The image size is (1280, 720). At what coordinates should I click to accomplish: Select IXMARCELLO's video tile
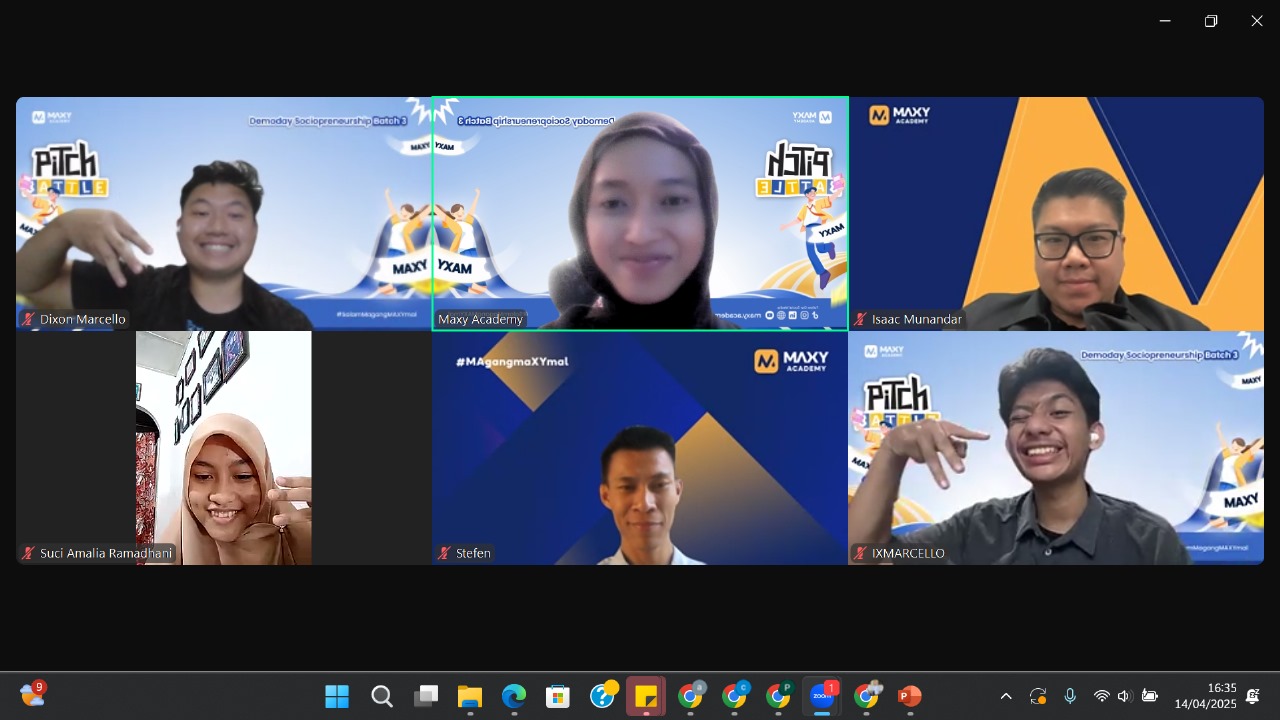[1056, 448]
